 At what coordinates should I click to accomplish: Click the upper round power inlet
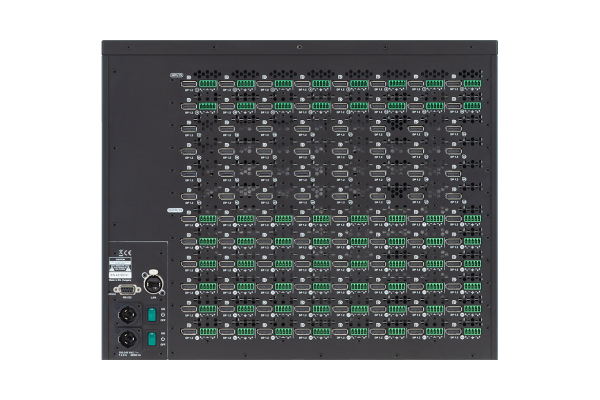click(x=127, y=315)
